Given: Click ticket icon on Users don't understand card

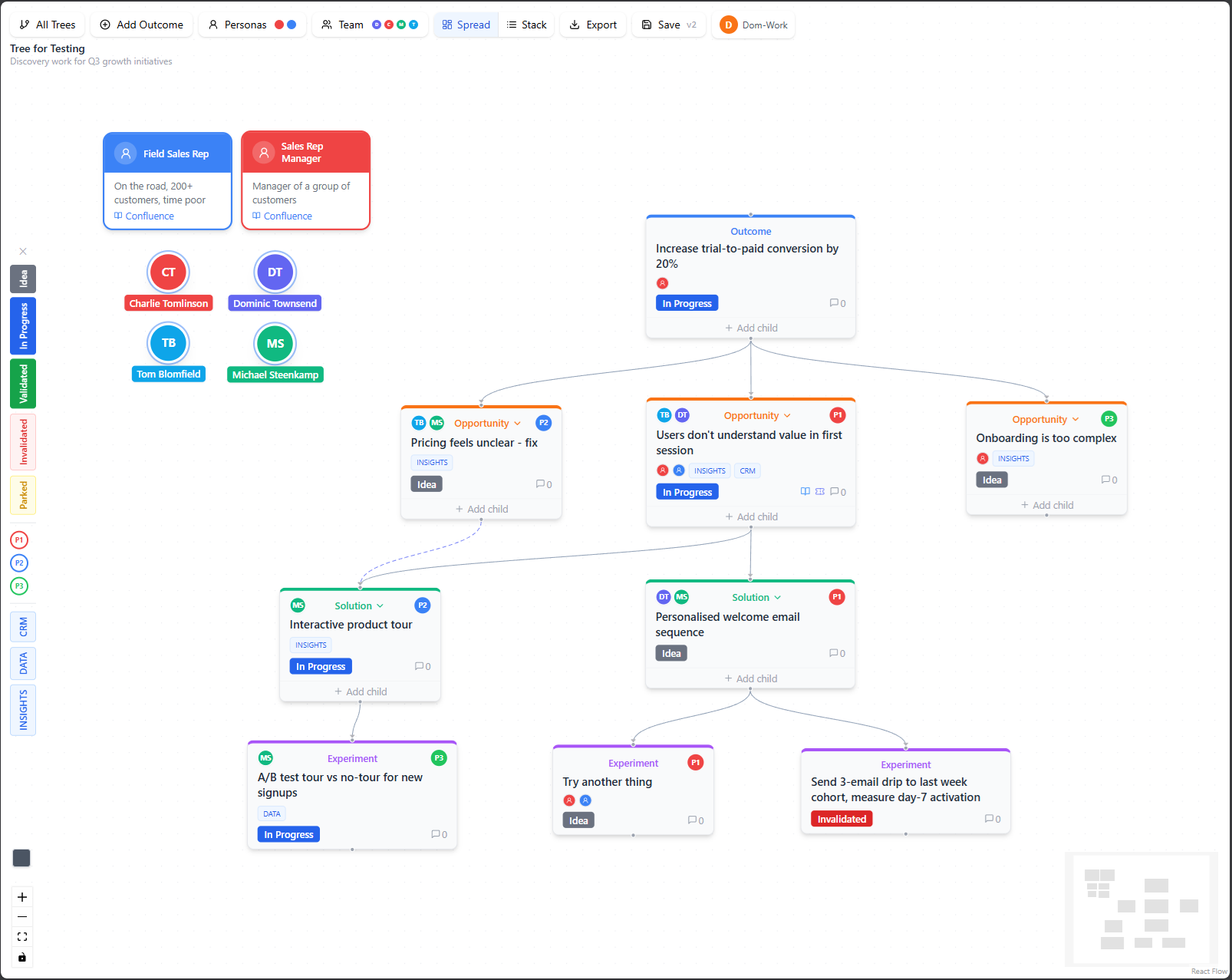Looking at the screenshot, I should click(820, 491).
